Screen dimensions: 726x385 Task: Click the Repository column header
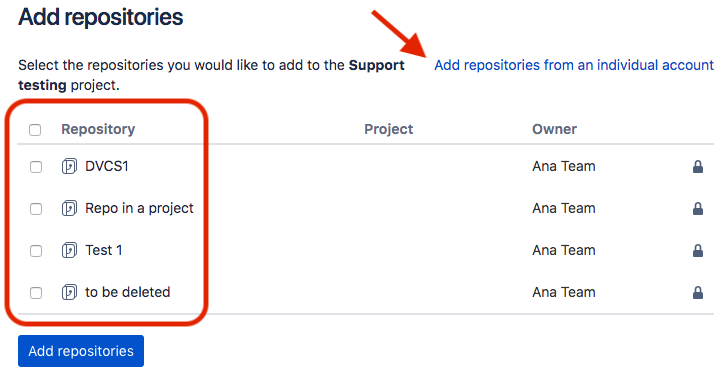pyautogui.click(x=98, y=129)
